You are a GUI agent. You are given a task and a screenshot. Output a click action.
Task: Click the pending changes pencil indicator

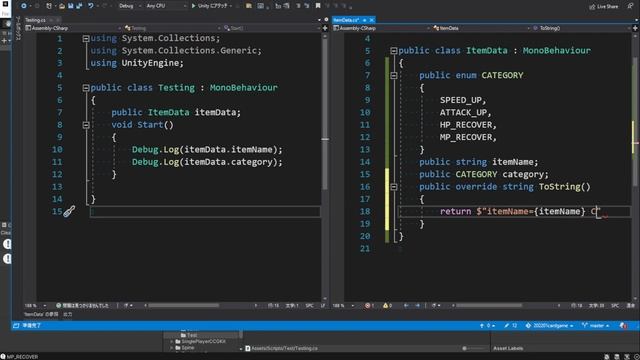point(511,325)
